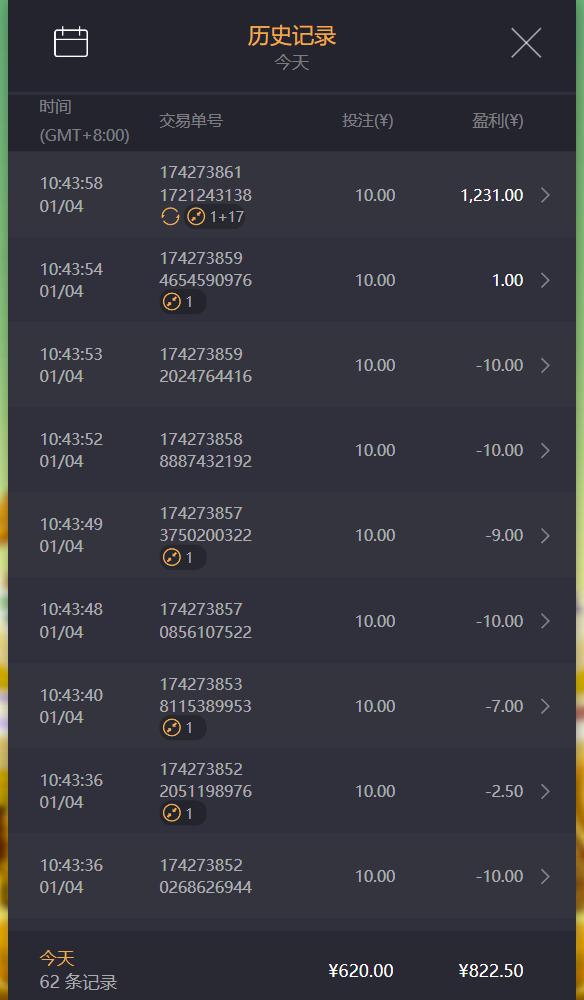Expand details for the 1,231.00 profit record
Image resolution: width=584 pixels, height=1000 pixels.
[545, 195]
